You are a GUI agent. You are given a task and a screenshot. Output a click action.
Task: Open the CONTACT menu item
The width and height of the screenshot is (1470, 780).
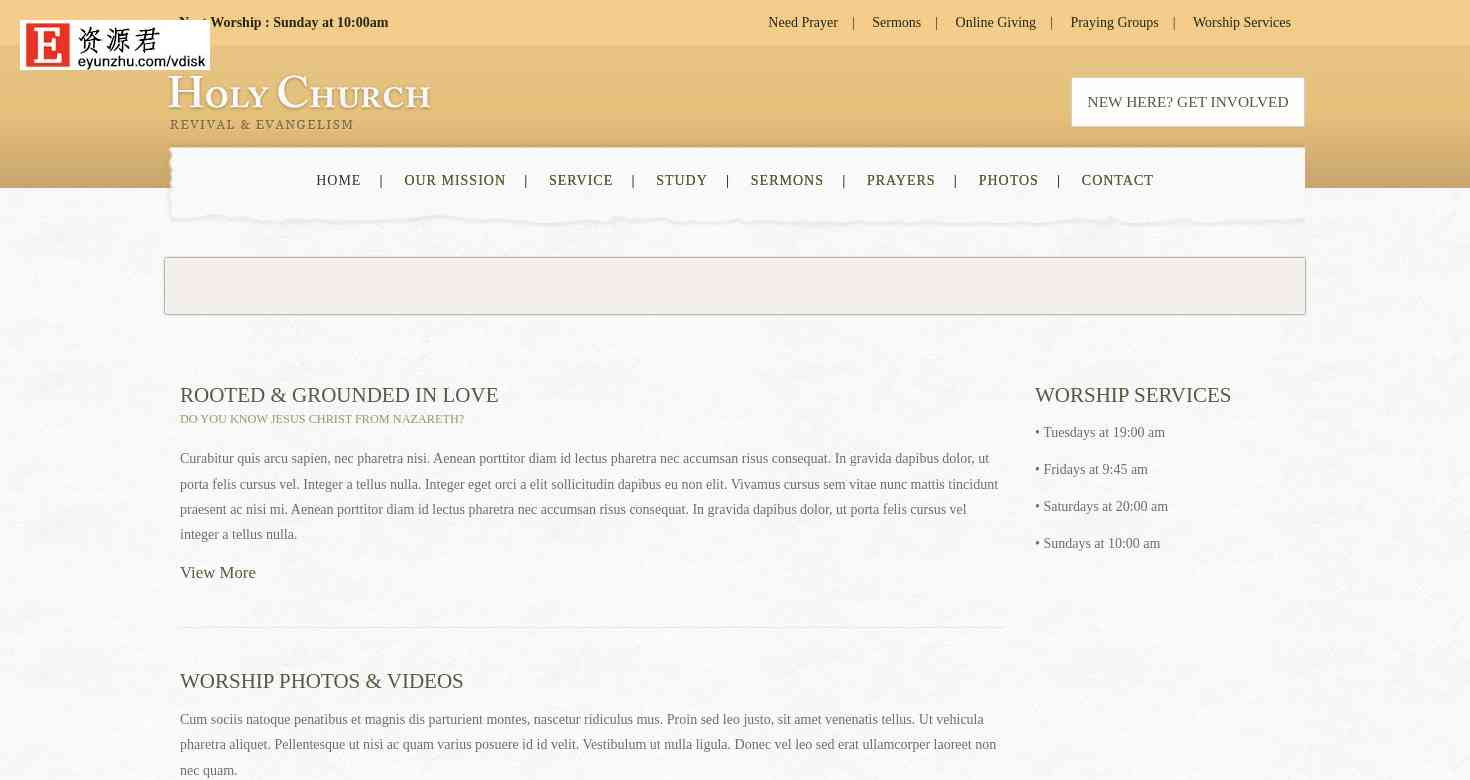click(1117, 181)
